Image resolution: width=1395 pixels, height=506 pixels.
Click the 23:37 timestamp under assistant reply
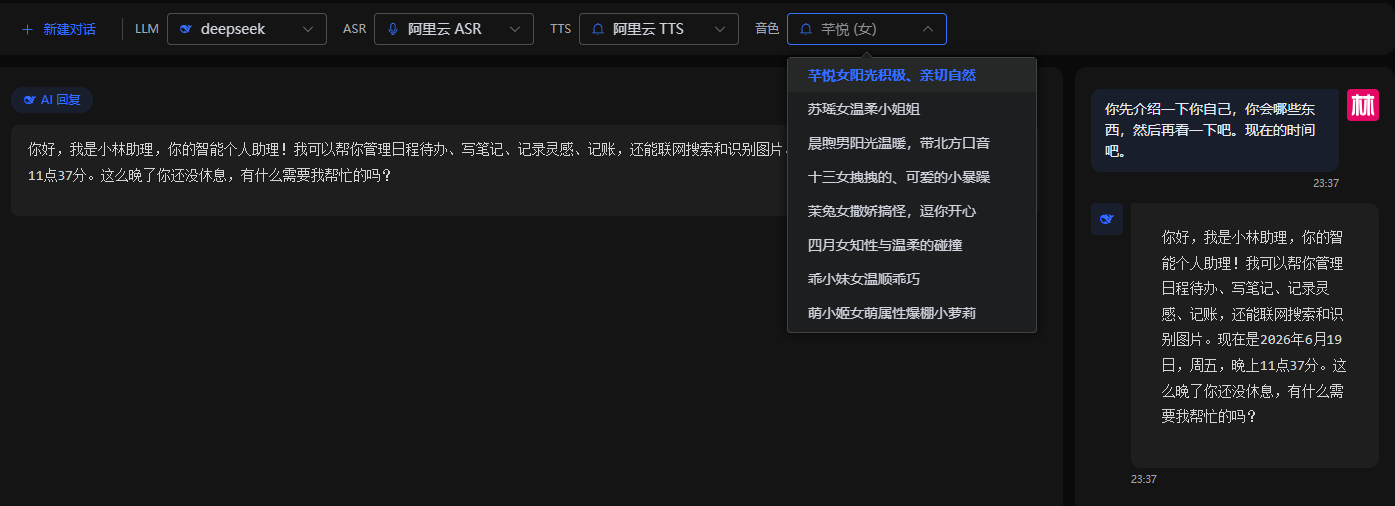(x=1144, y=479)
